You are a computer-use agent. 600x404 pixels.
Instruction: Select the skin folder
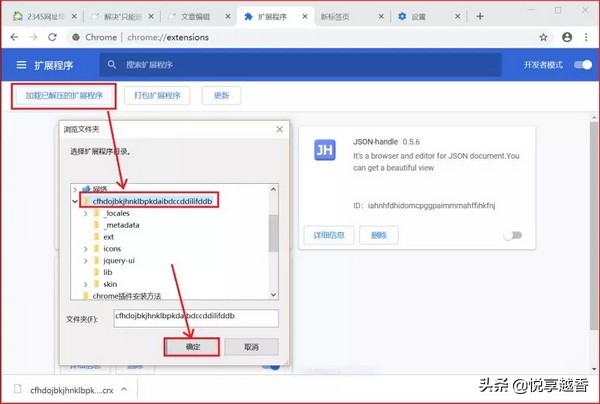[x=110, y=284]
